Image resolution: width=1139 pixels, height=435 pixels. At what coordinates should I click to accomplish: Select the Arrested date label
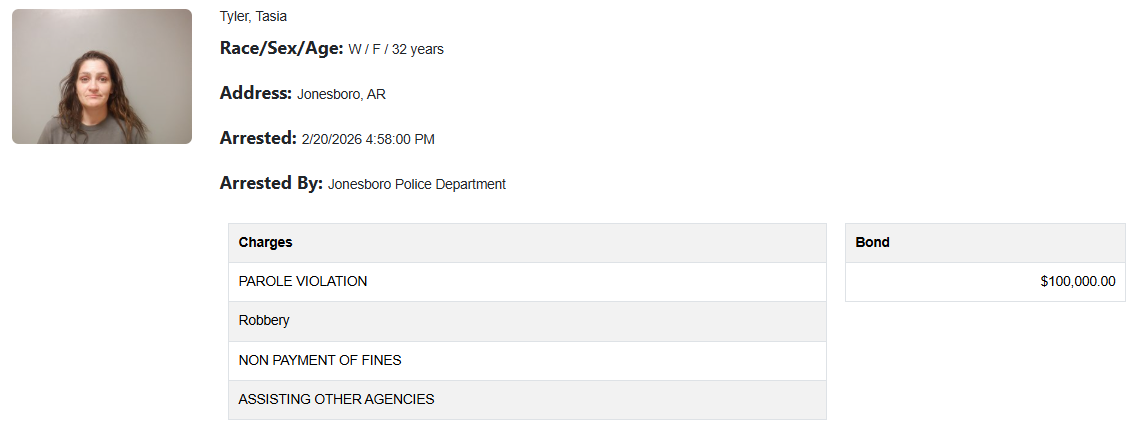click(258, 138)
